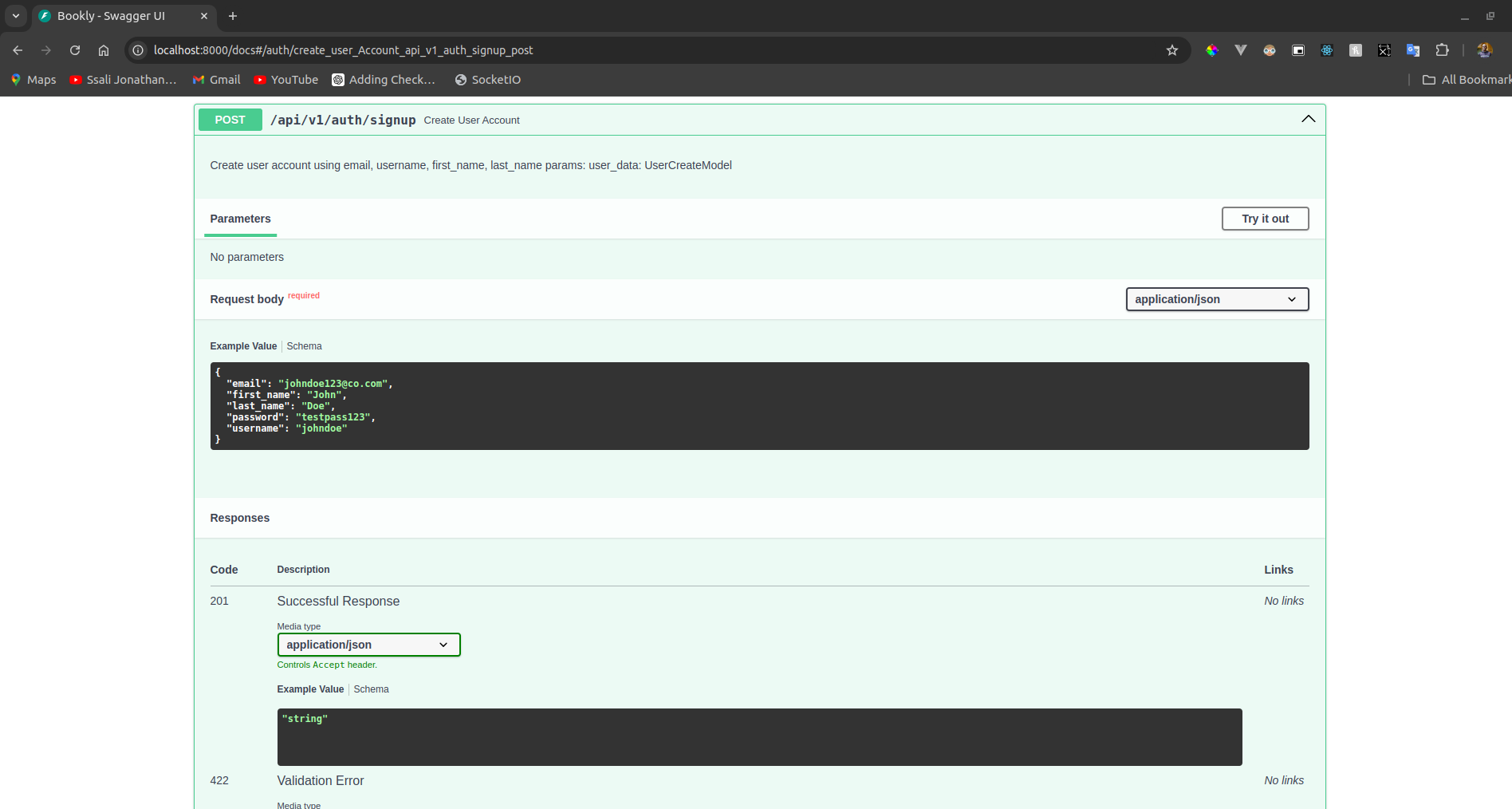Collapse the signup endpoint panel chevron
This screenshot has width=1512, height=809.
pyautogui.click(x=1308, y=119)
